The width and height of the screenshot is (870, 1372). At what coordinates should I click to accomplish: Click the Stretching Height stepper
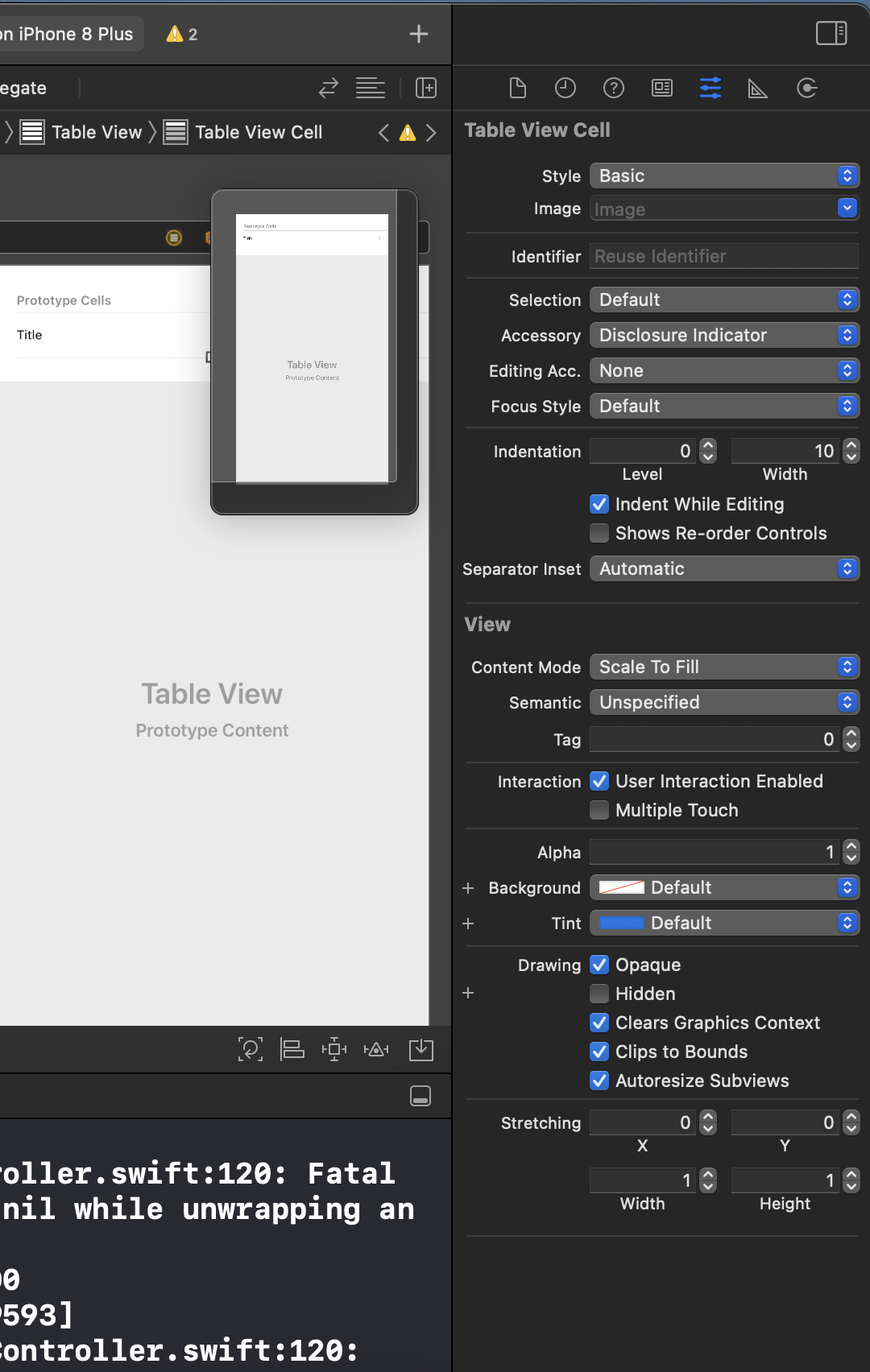851,1180
